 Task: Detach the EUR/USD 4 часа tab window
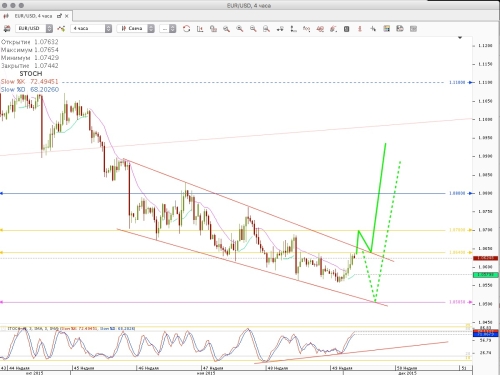(60, 16)
